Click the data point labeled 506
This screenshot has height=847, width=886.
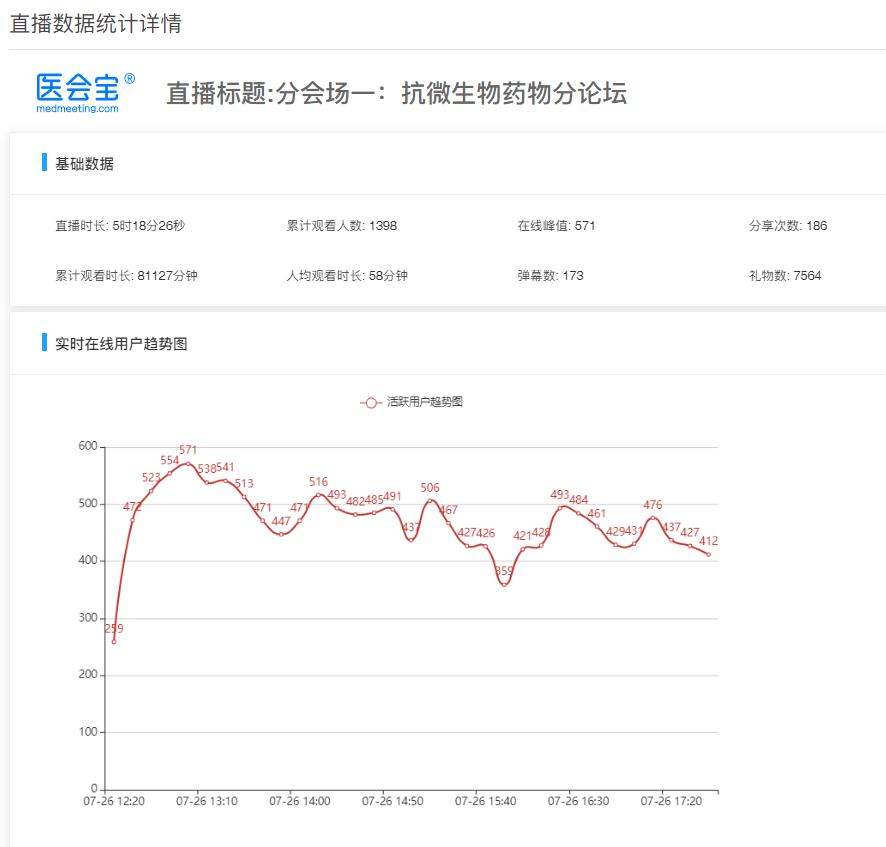(430, 501)
